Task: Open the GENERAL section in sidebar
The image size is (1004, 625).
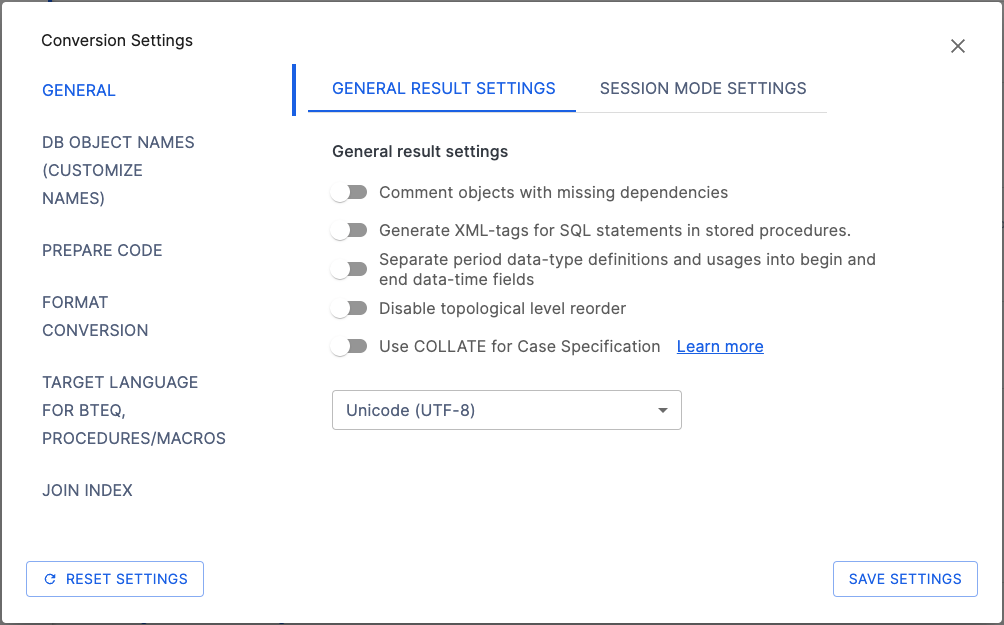Action: (79, 90)
